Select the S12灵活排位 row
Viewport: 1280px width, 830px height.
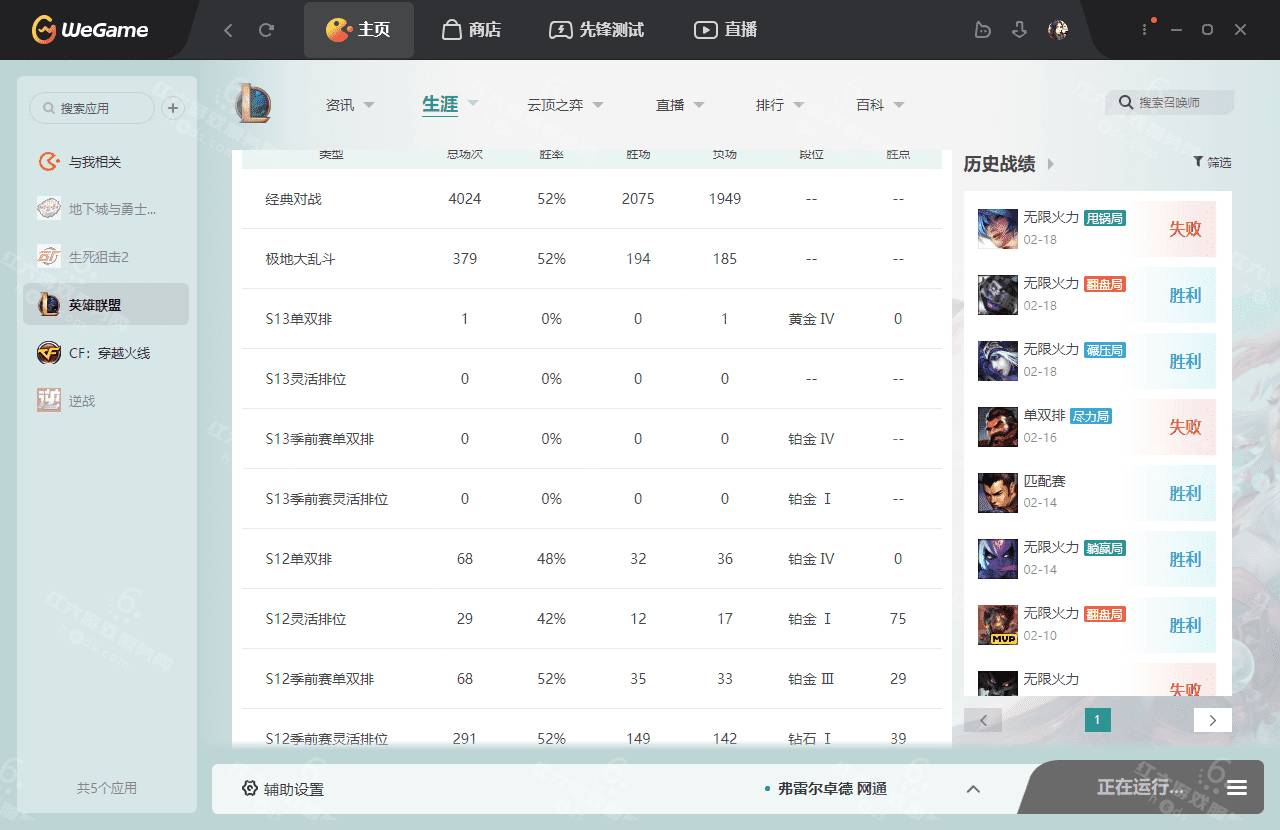click(592, 619)
